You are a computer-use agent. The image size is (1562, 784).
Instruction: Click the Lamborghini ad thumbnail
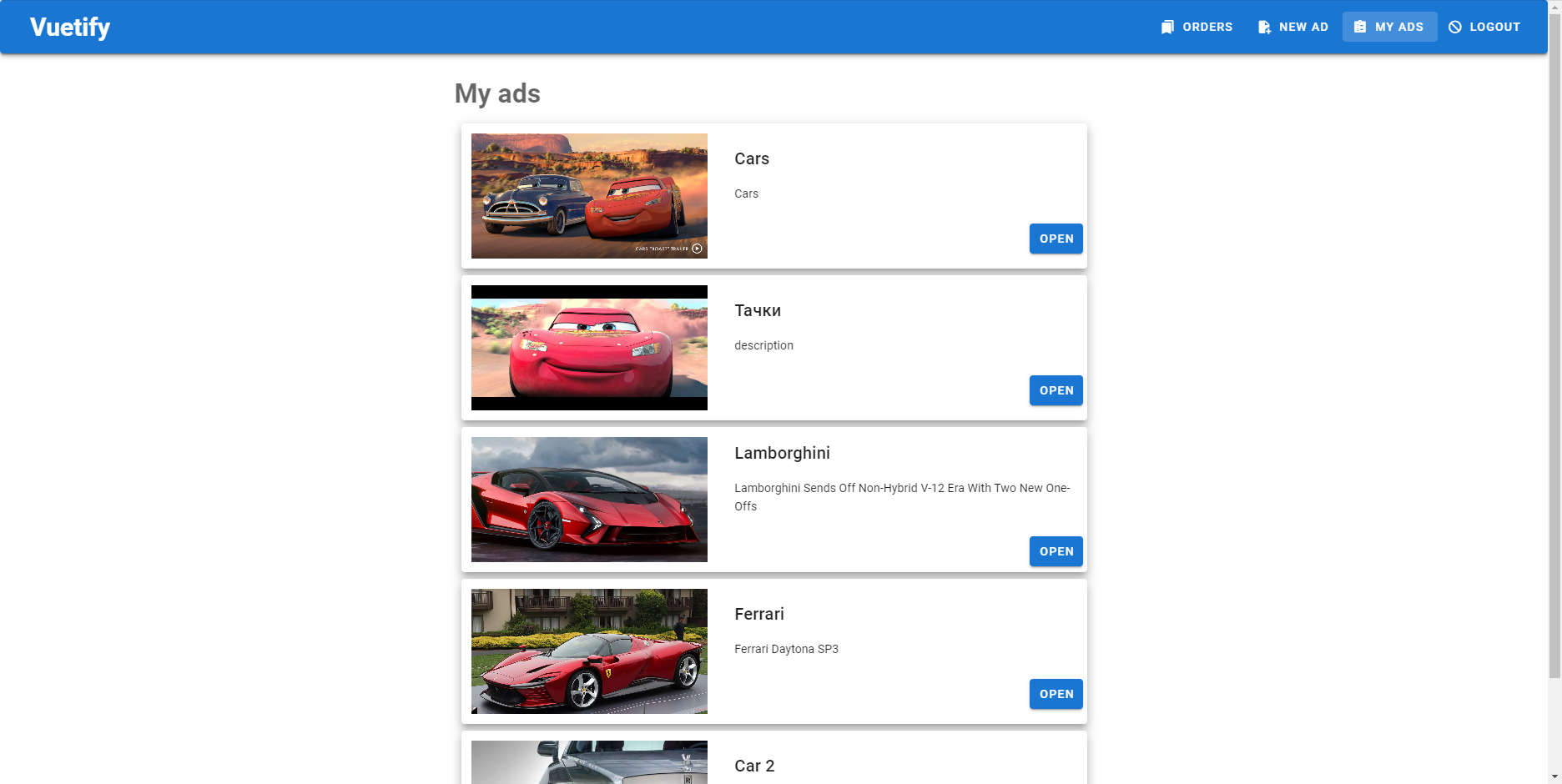pos(589,500)
